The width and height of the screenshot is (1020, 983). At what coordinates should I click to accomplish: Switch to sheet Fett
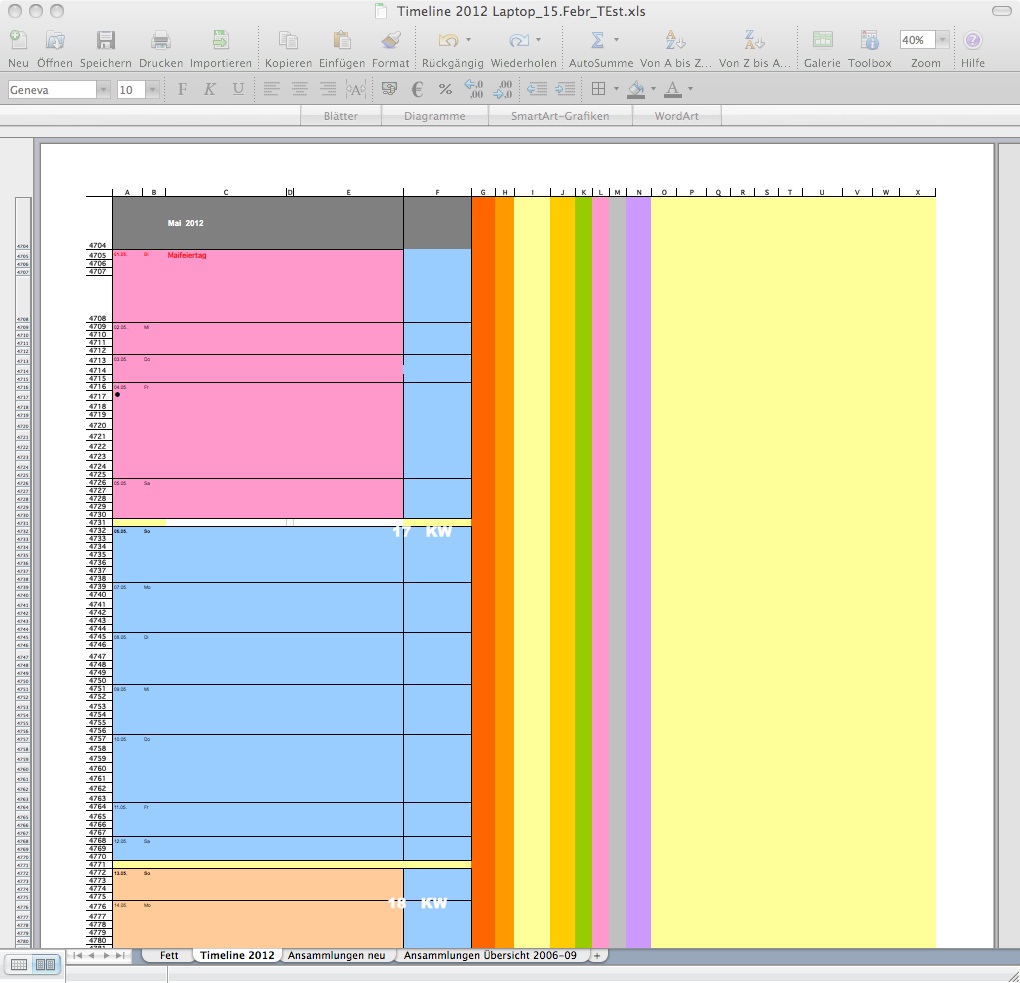[x=168, y=955]
